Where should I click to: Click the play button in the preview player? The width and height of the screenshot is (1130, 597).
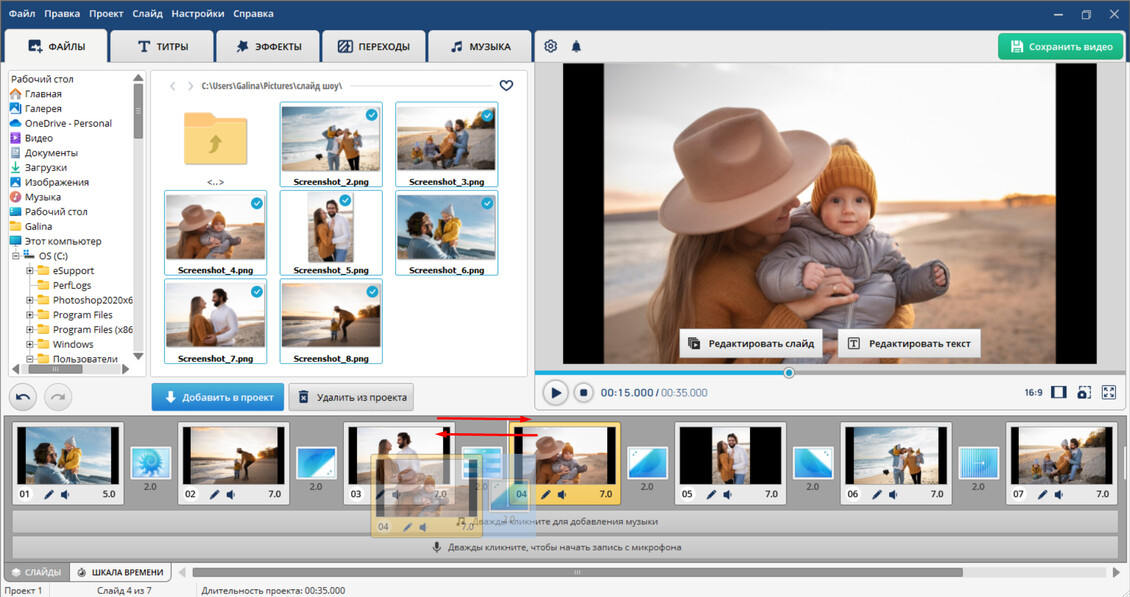556,393
